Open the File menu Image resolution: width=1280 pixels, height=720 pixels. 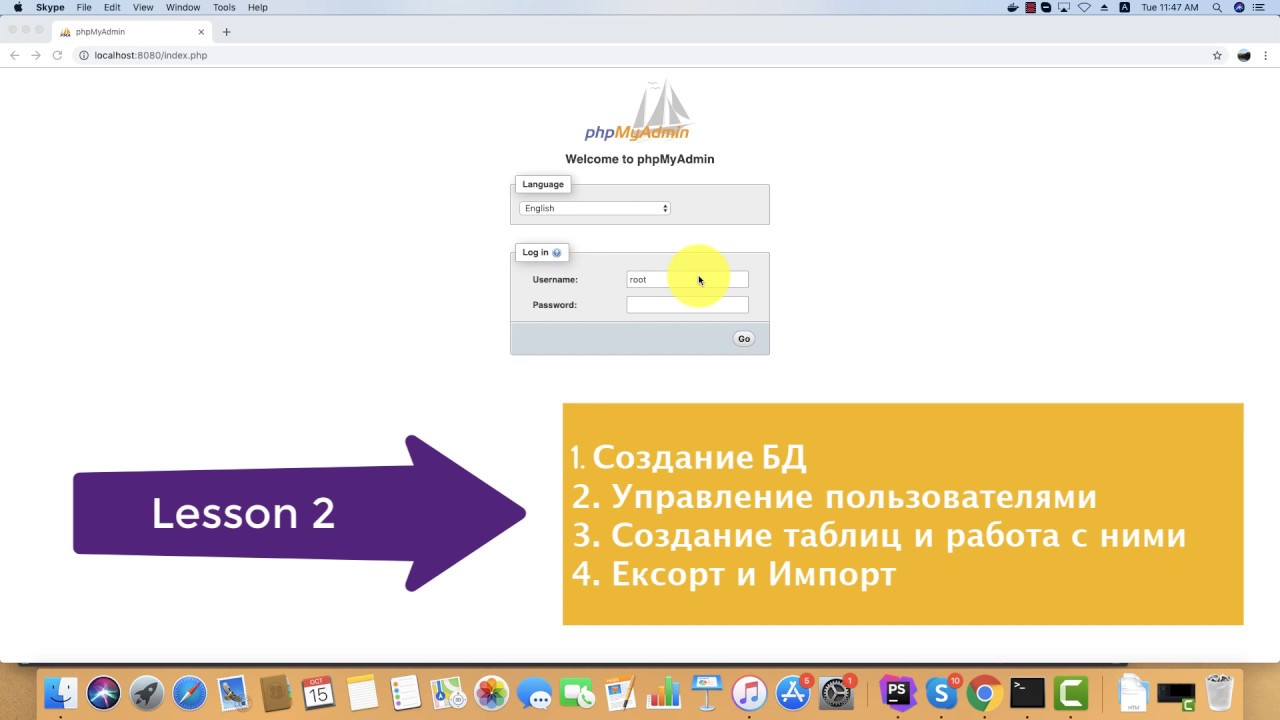point(84,7)
